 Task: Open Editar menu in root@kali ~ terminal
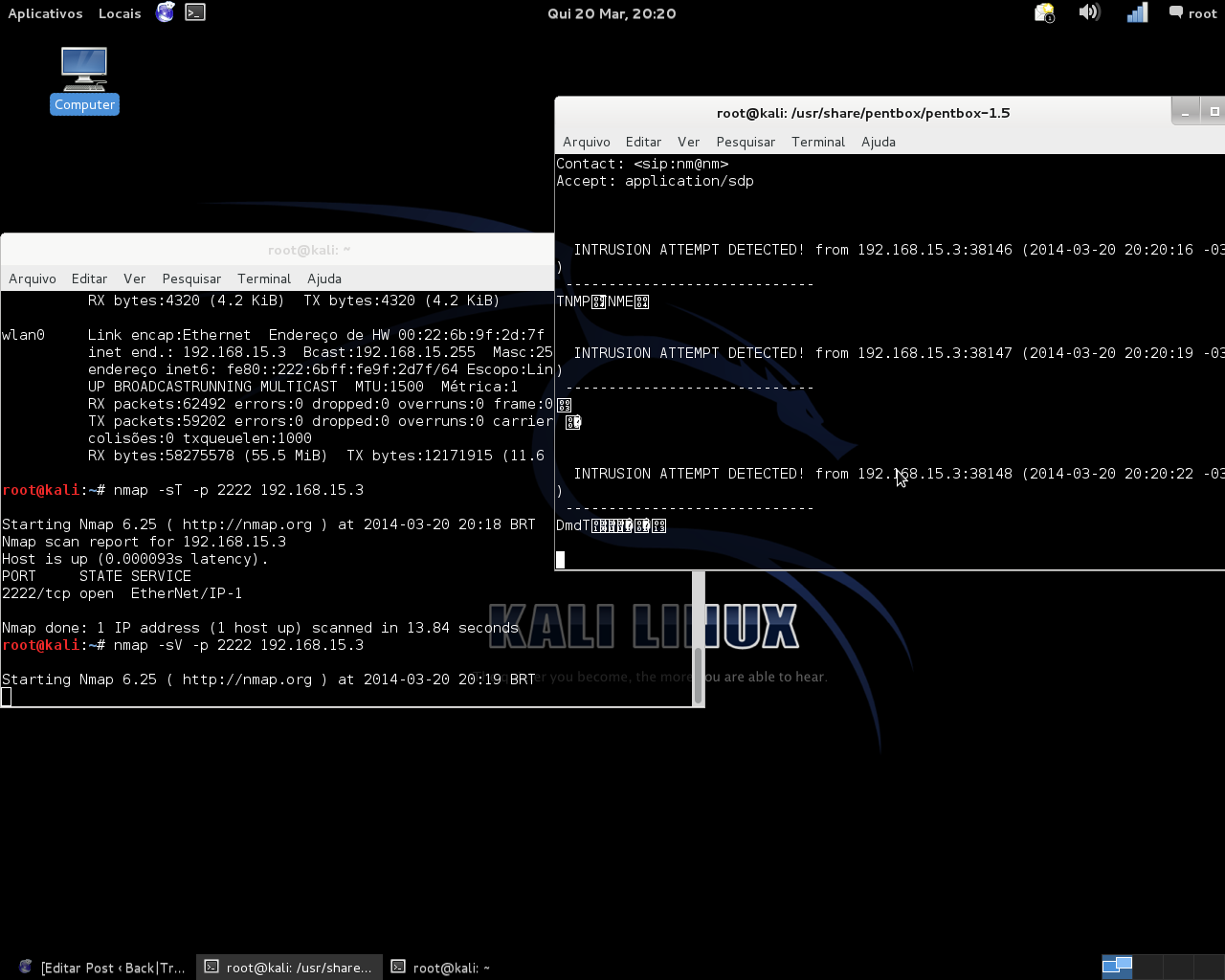[89, 278]
